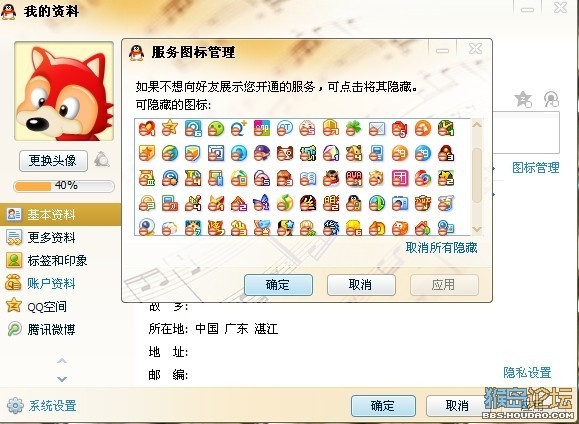Click the sidebar up chevron below 腾讯微博
The width and height of the screenshot is (579, 424).
62,360
